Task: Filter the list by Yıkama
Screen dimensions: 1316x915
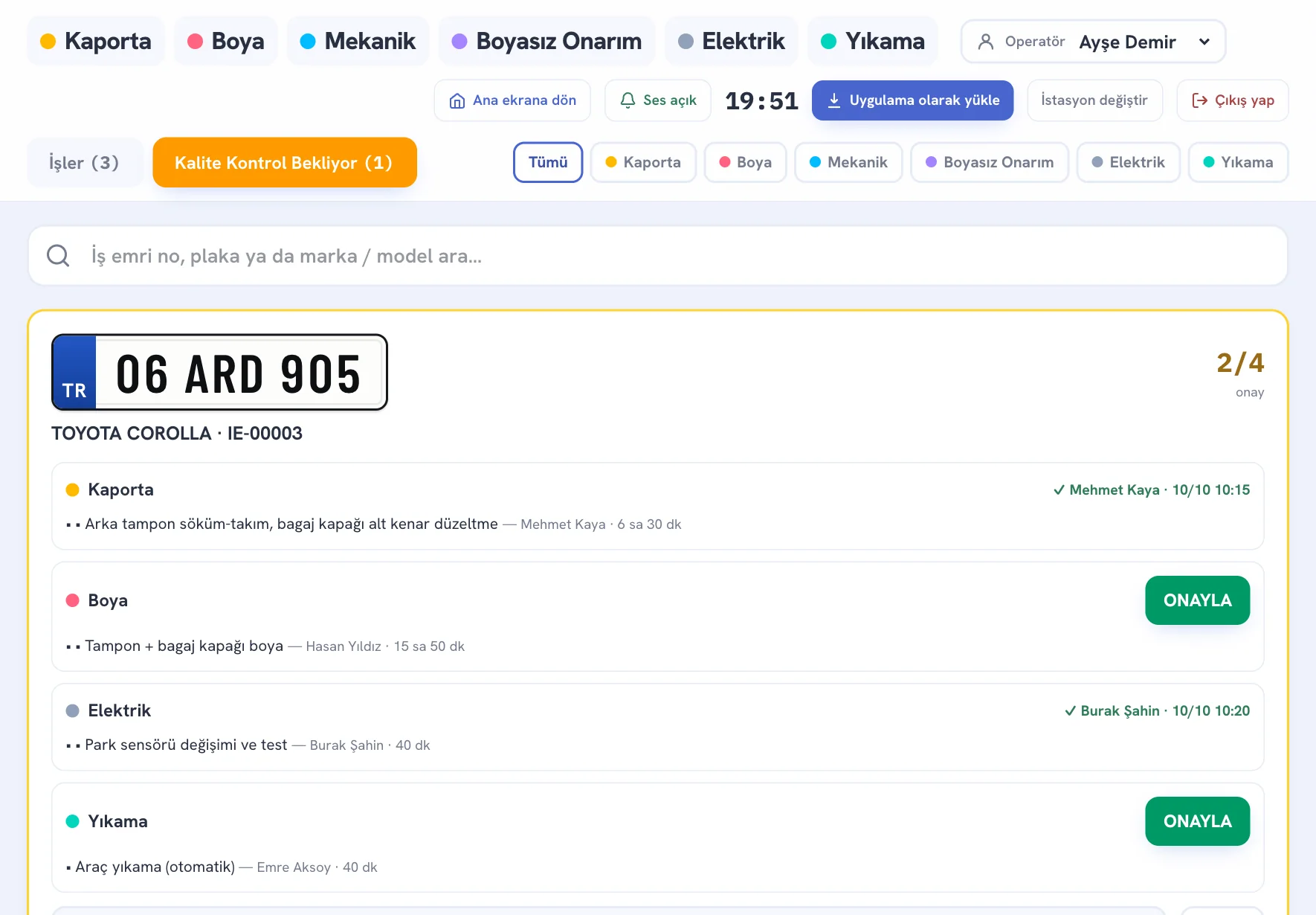Action: 1238,162
